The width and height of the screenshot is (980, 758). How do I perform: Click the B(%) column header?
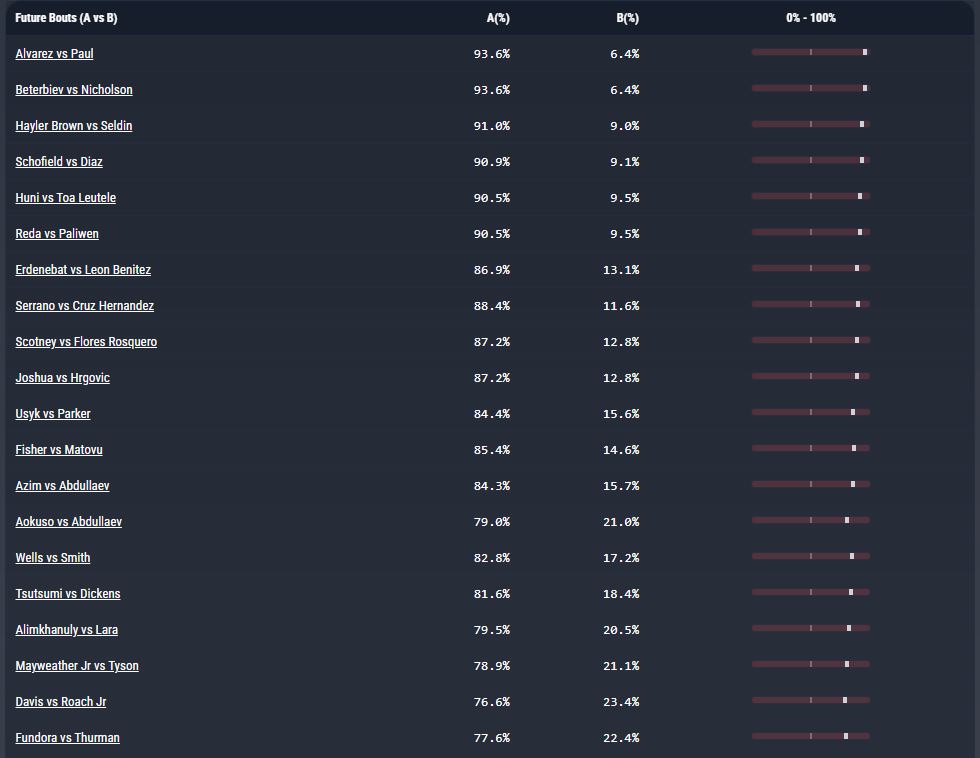627,18
